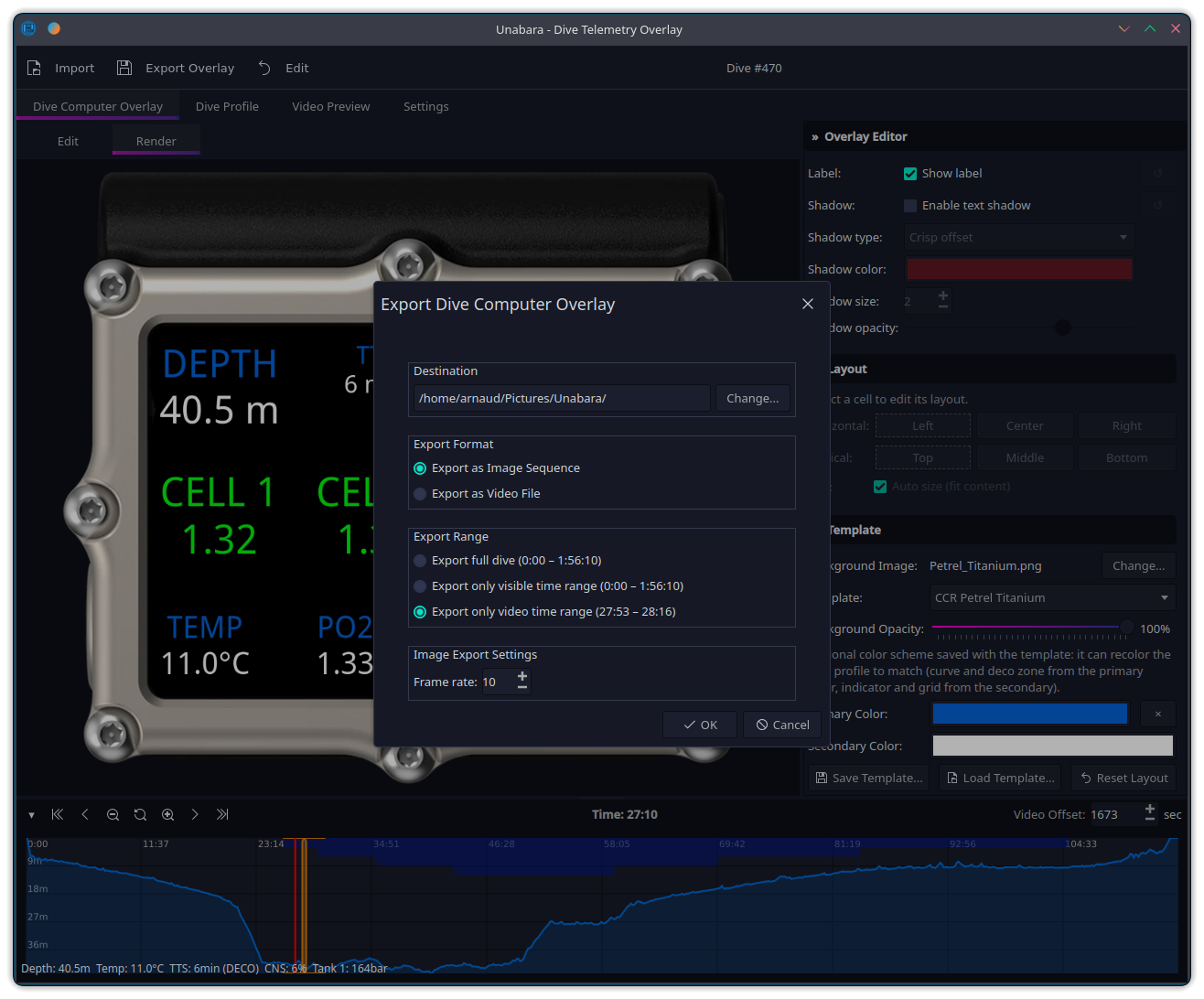Click the Background Opacity slider
The width and height of the screenshot is (1204, 999).
(1032, 628)
